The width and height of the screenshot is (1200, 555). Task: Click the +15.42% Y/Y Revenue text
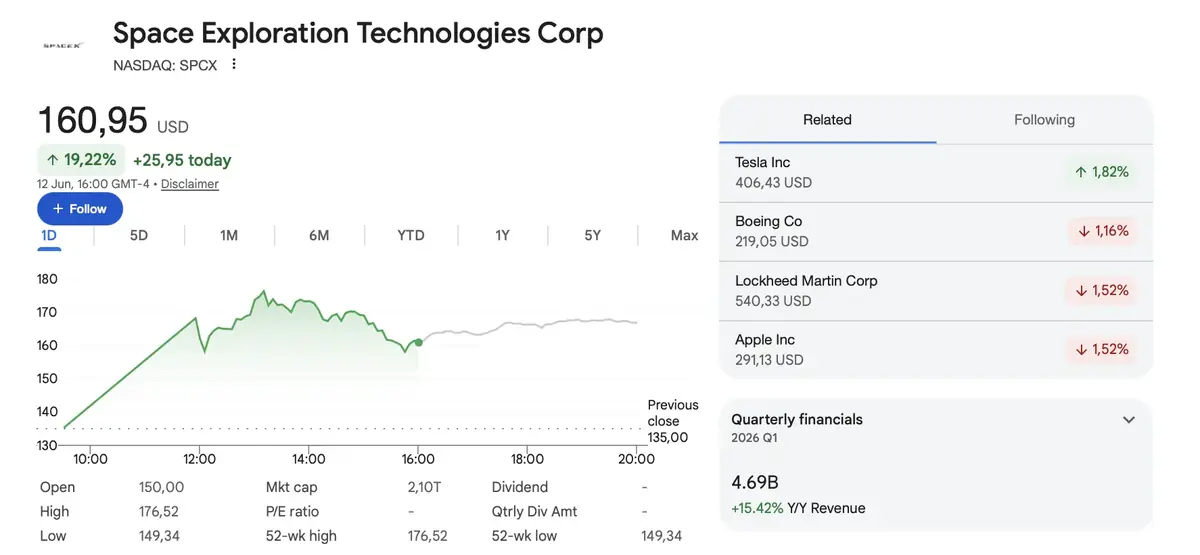798,508
